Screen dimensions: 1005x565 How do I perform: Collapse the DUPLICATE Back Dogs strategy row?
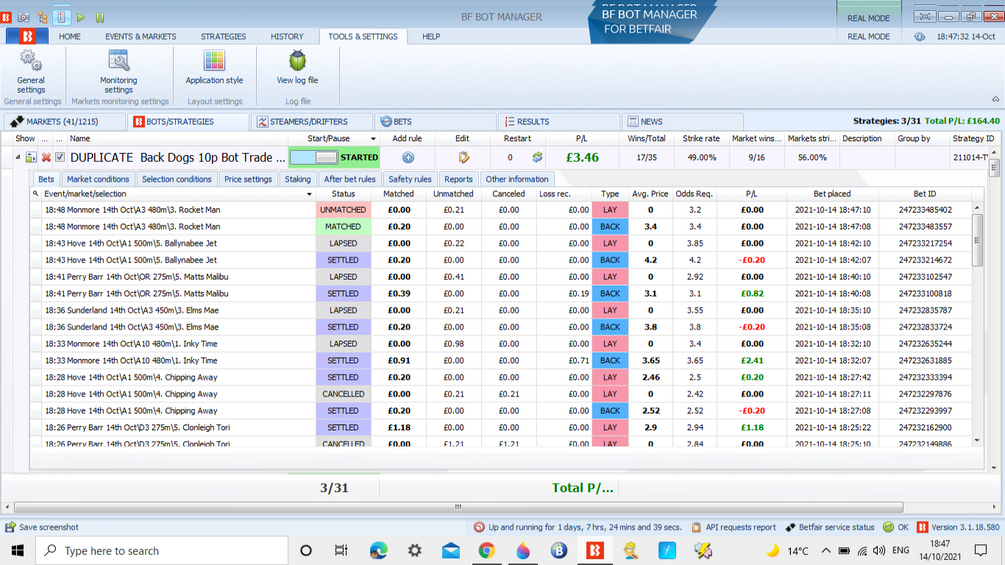[x=18, y=157]
